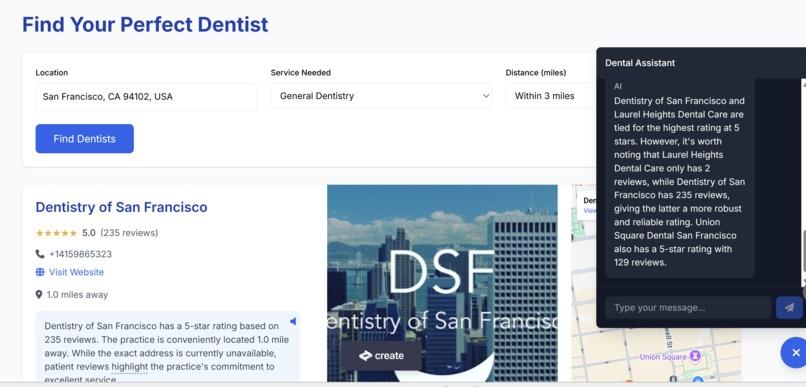Click the Union Square marker on map
This screenshot has height=387, width=806.
695,356
